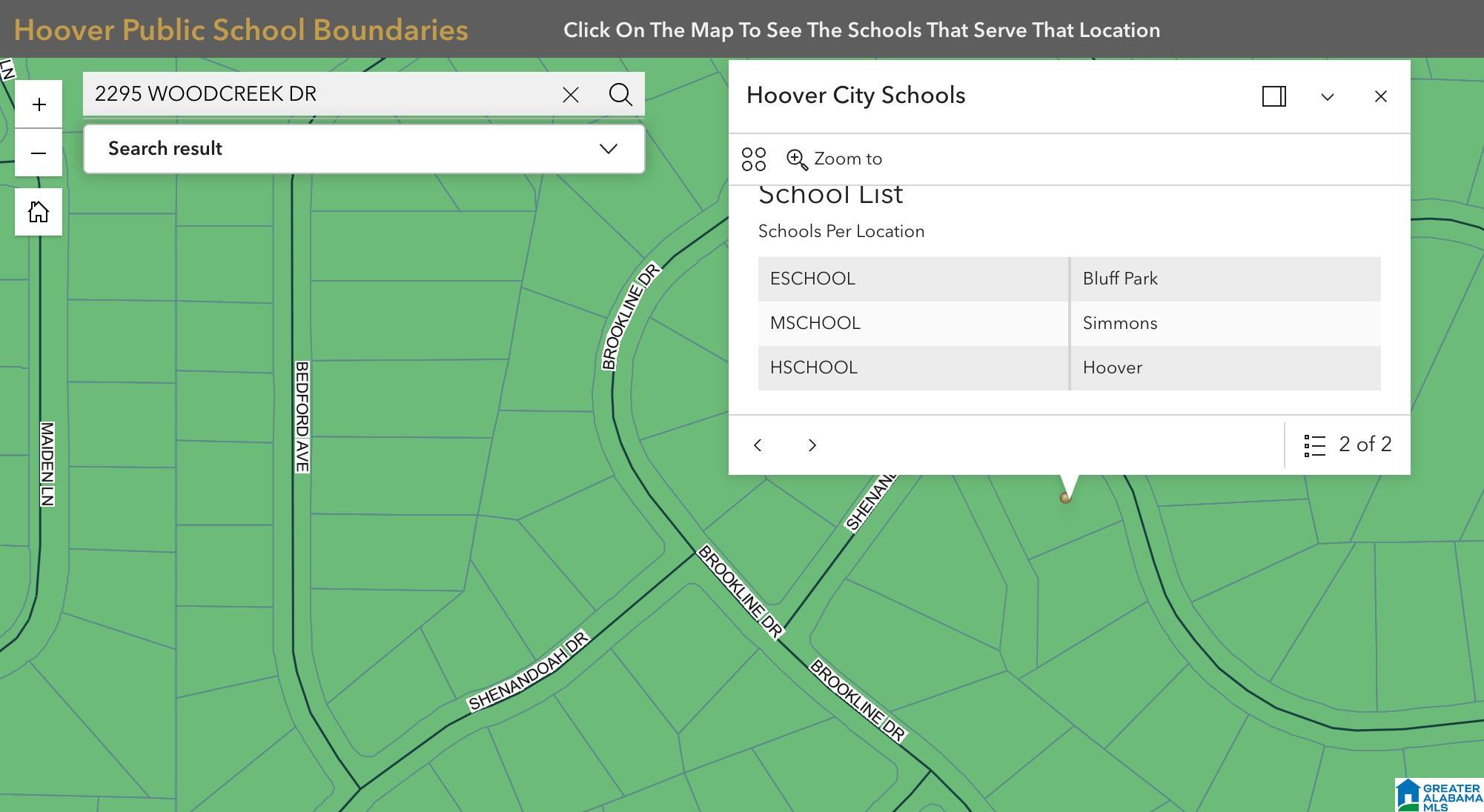Collapse the popup with the chevron
The image size is (1484, 812).
(x=1327, y=96)
